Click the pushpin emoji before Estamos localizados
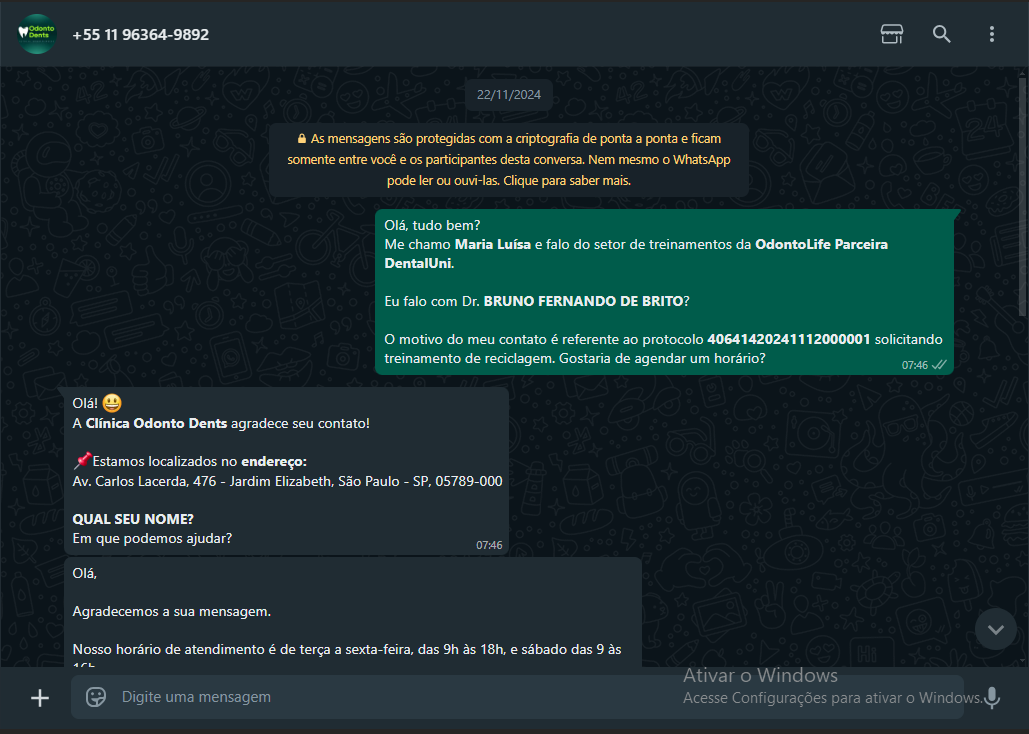This screenshot has width=1029, height=734. 82,461
